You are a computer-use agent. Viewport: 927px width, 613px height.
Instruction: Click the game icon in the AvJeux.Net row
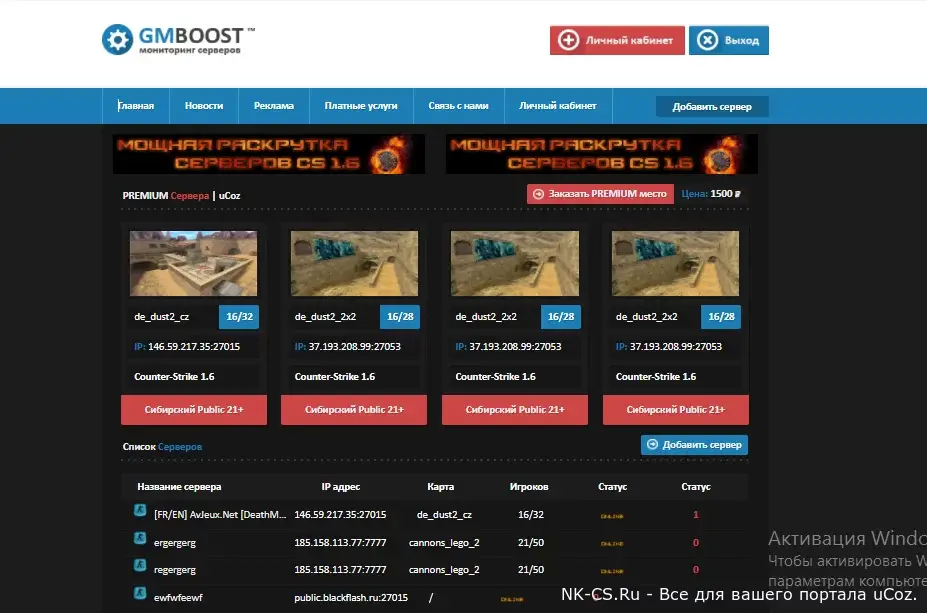pyautogui.click(x=140, y=510)
